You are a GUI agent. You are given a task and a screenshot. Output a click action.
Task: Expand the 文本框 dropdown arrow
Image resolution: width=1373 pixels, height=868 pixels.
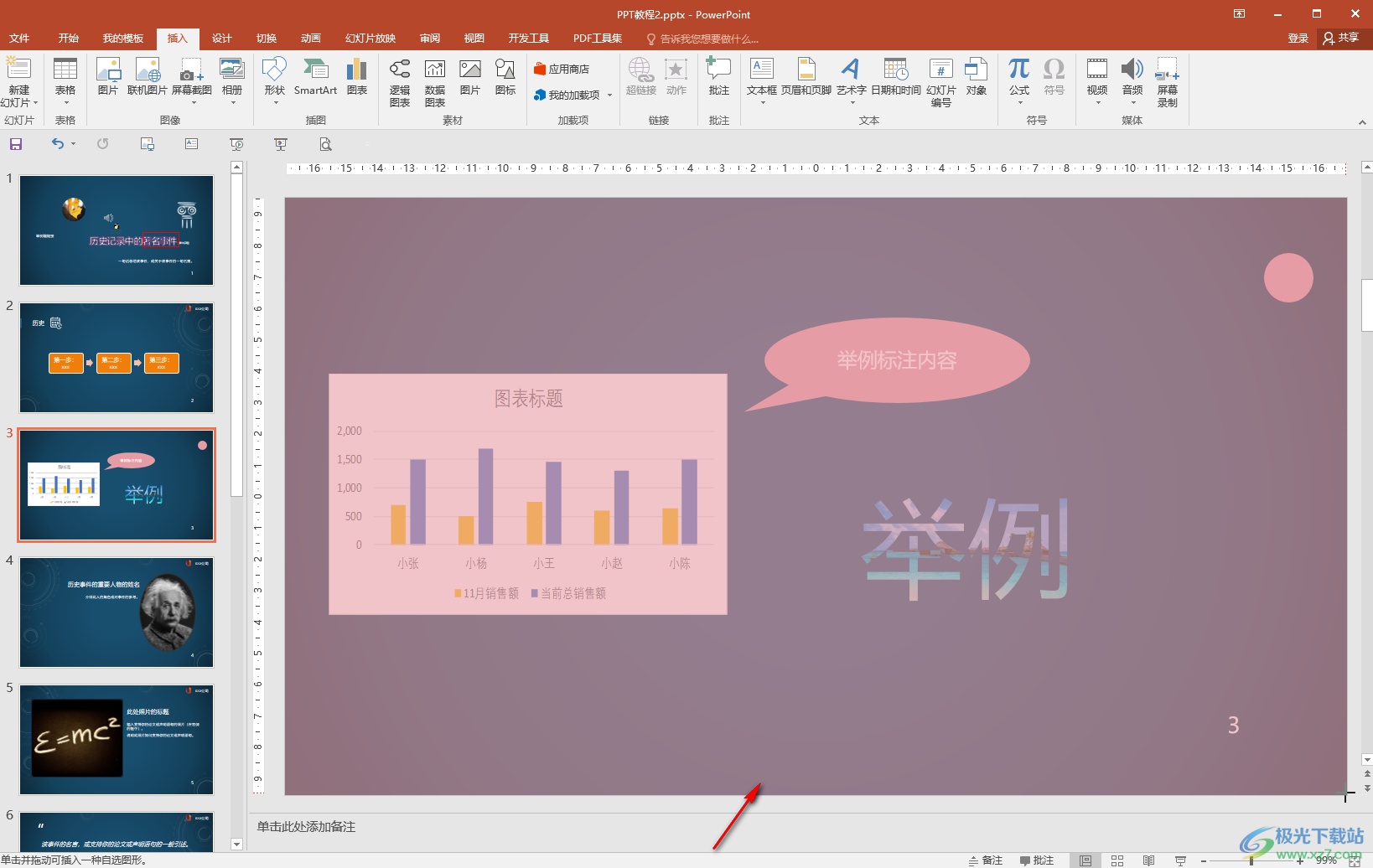[762, 103]
